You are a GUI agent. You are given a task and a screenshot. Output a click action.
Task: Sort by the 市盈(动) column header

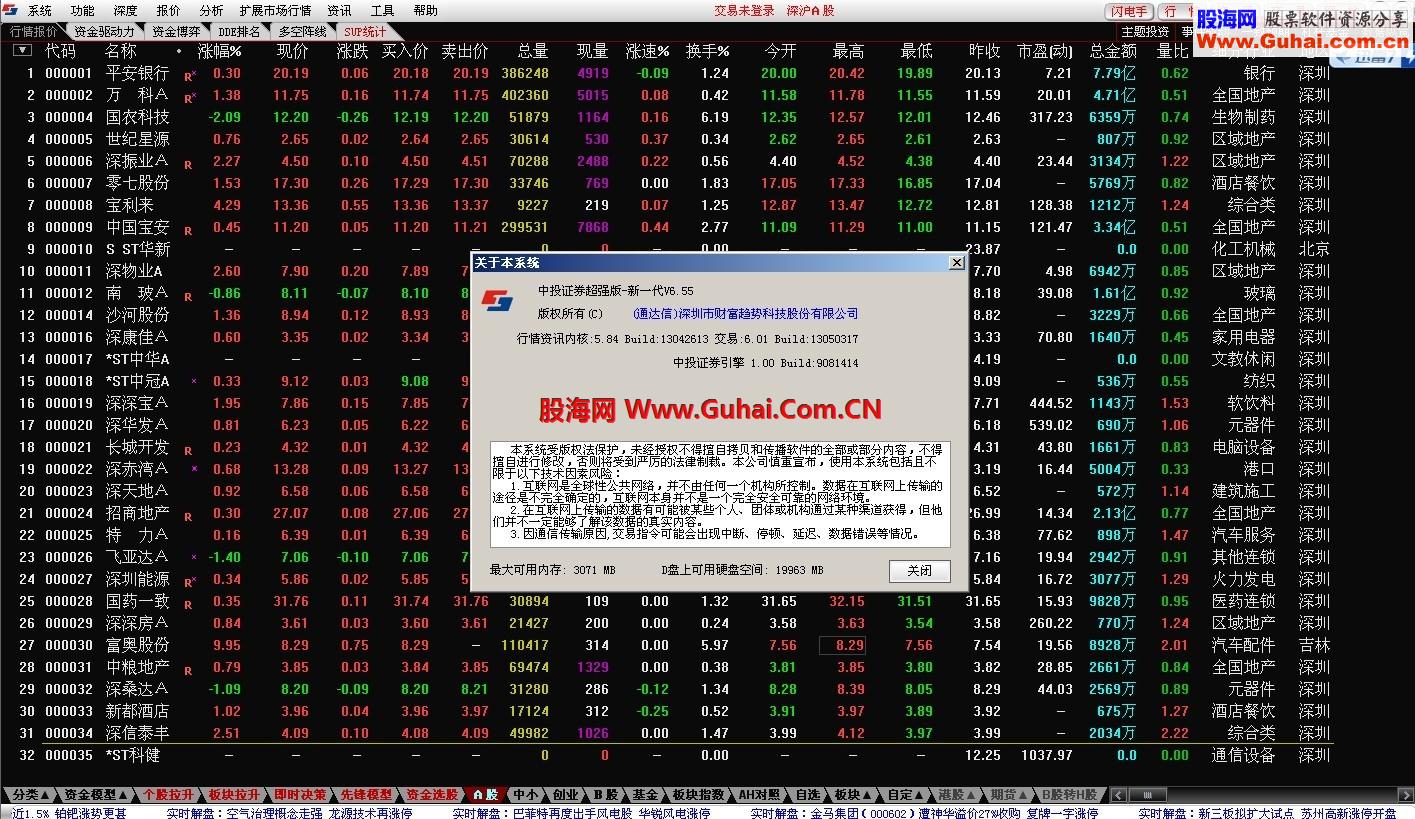point(1045,50)
